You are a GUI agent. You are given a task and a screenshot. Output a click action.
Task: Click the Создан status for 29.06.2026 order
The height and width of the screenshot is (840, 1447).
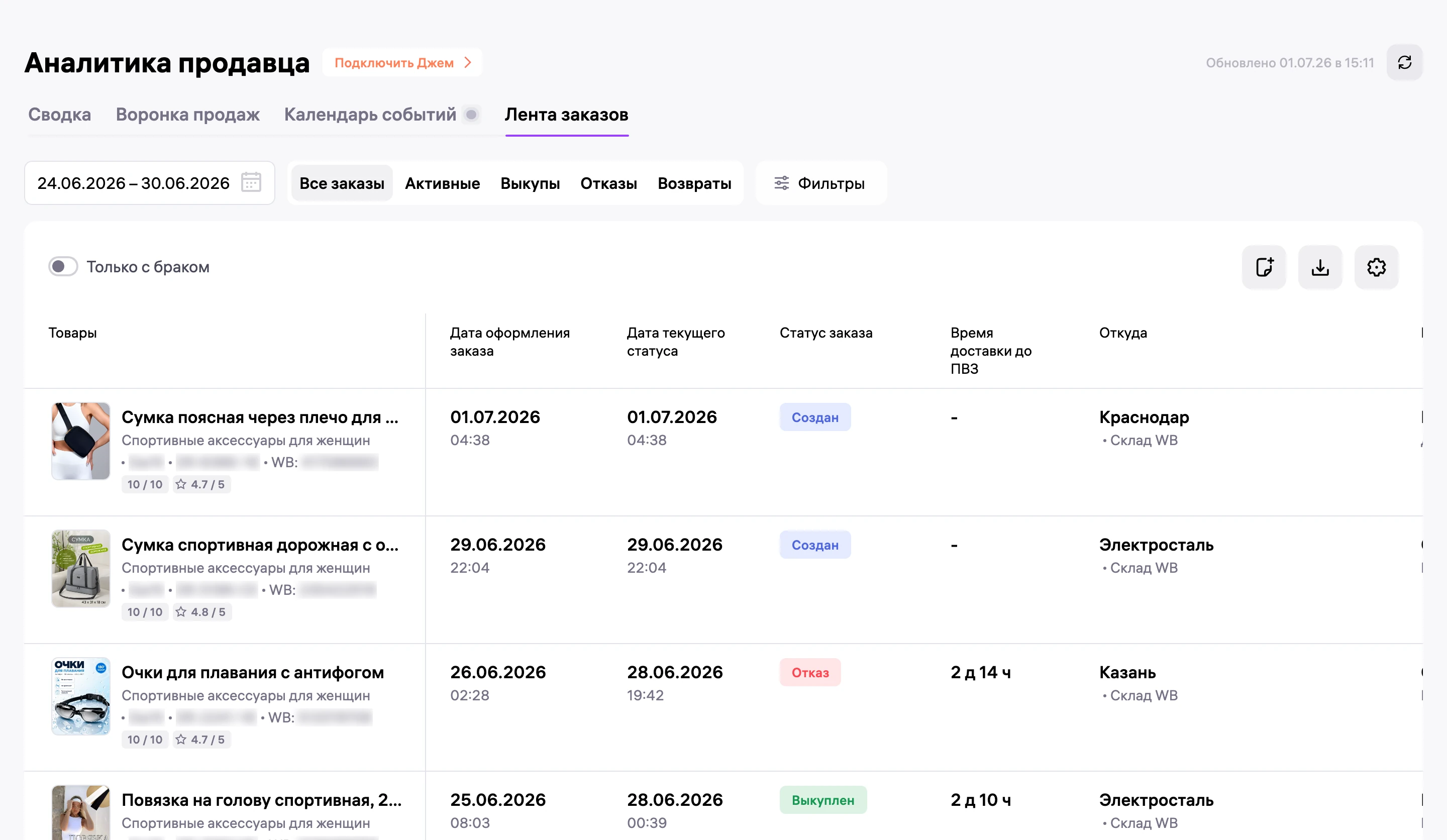815,545
